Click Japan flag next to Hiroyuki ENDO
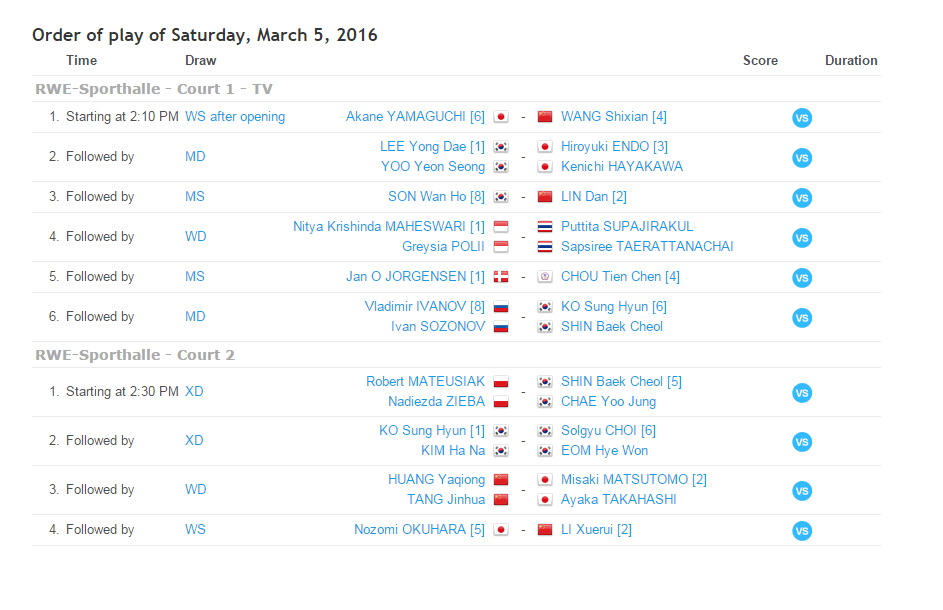Image resolution: width=943 pixels, height=610 pixels. coord(545,147)
